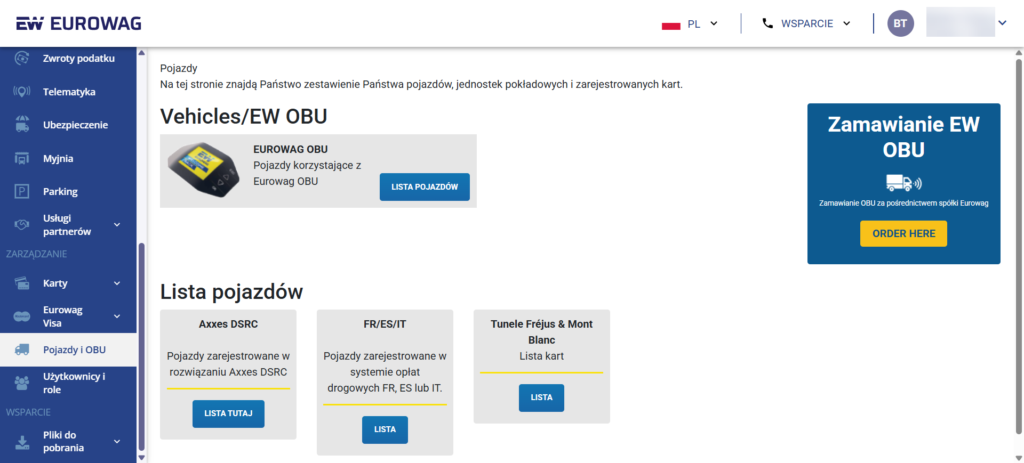Click the EUROWAG OBU bold label

click(291, 150)
